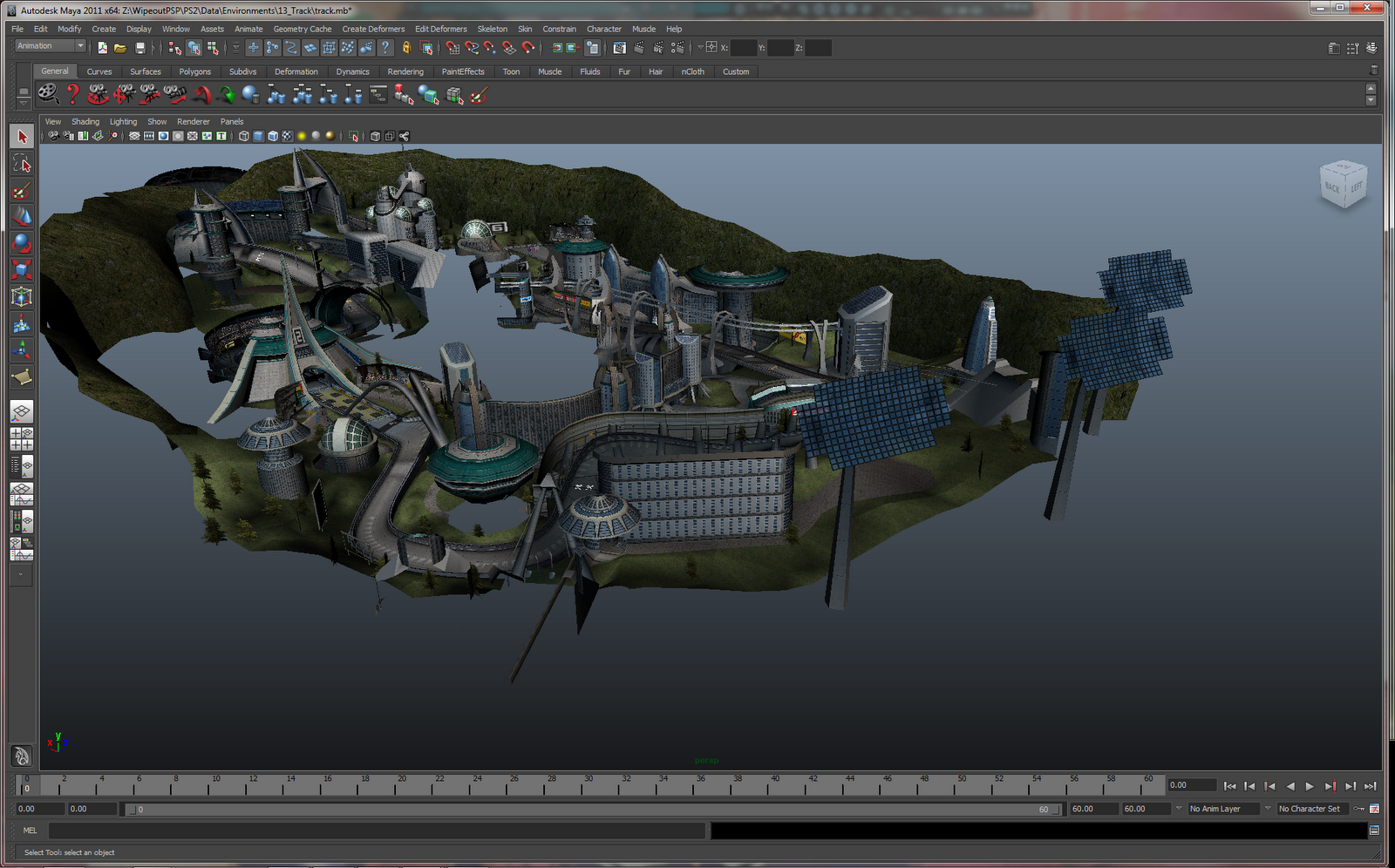Toggle textured display in the panel toolbar

[287, 136]
